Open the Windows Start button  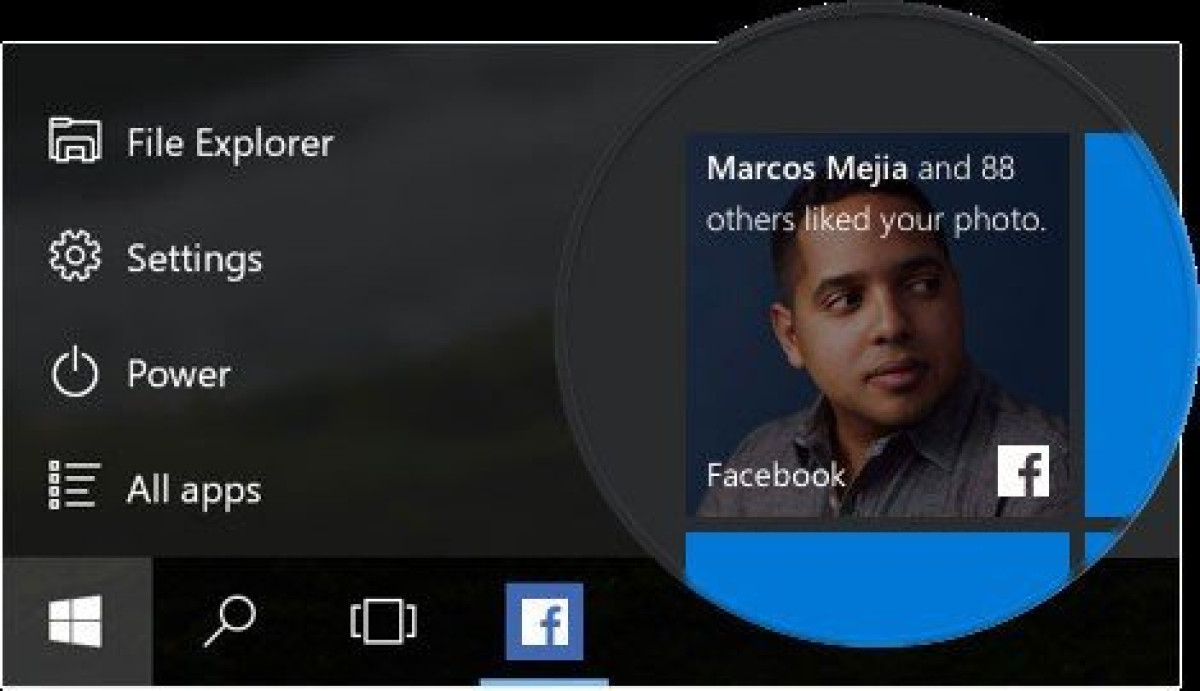click(76, 620)
